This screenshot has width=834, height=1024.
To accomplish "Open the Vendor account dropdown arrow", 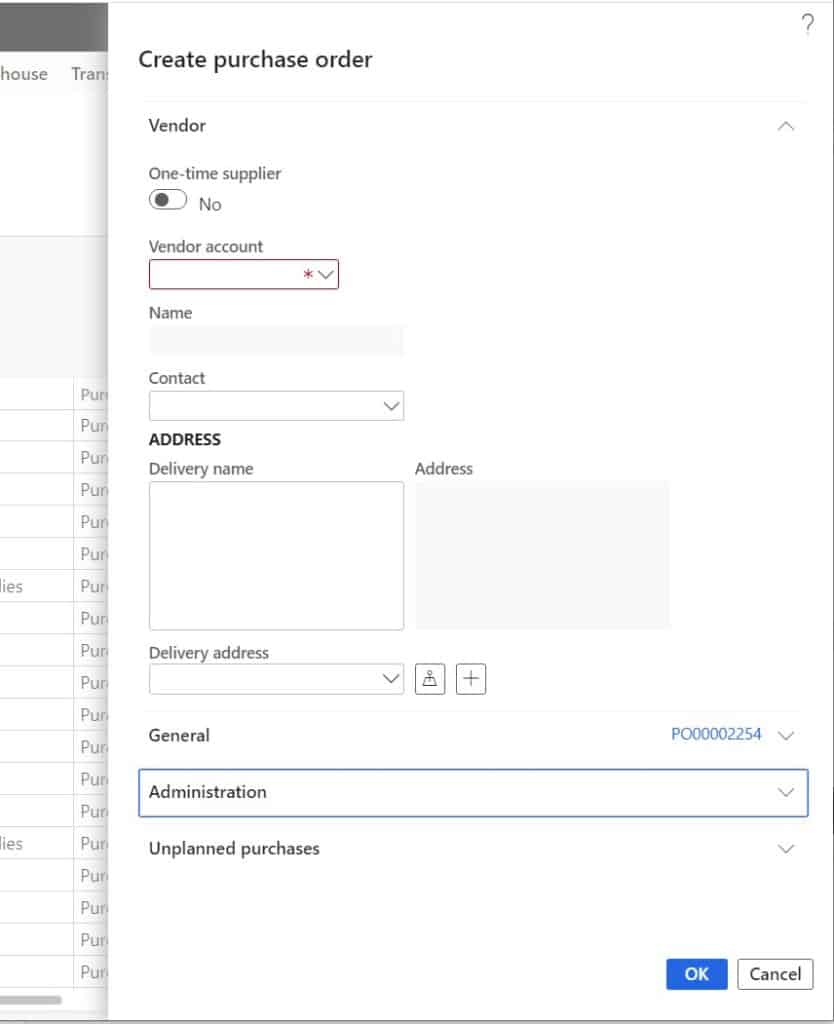I will (327, 275).
